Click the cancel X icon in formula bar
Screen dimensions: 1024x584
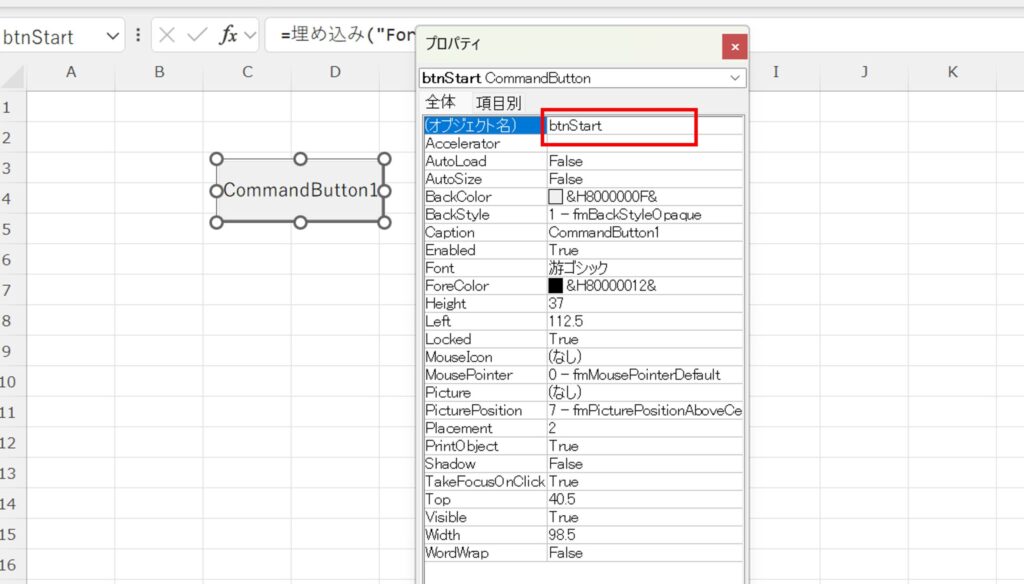[167, 35]
